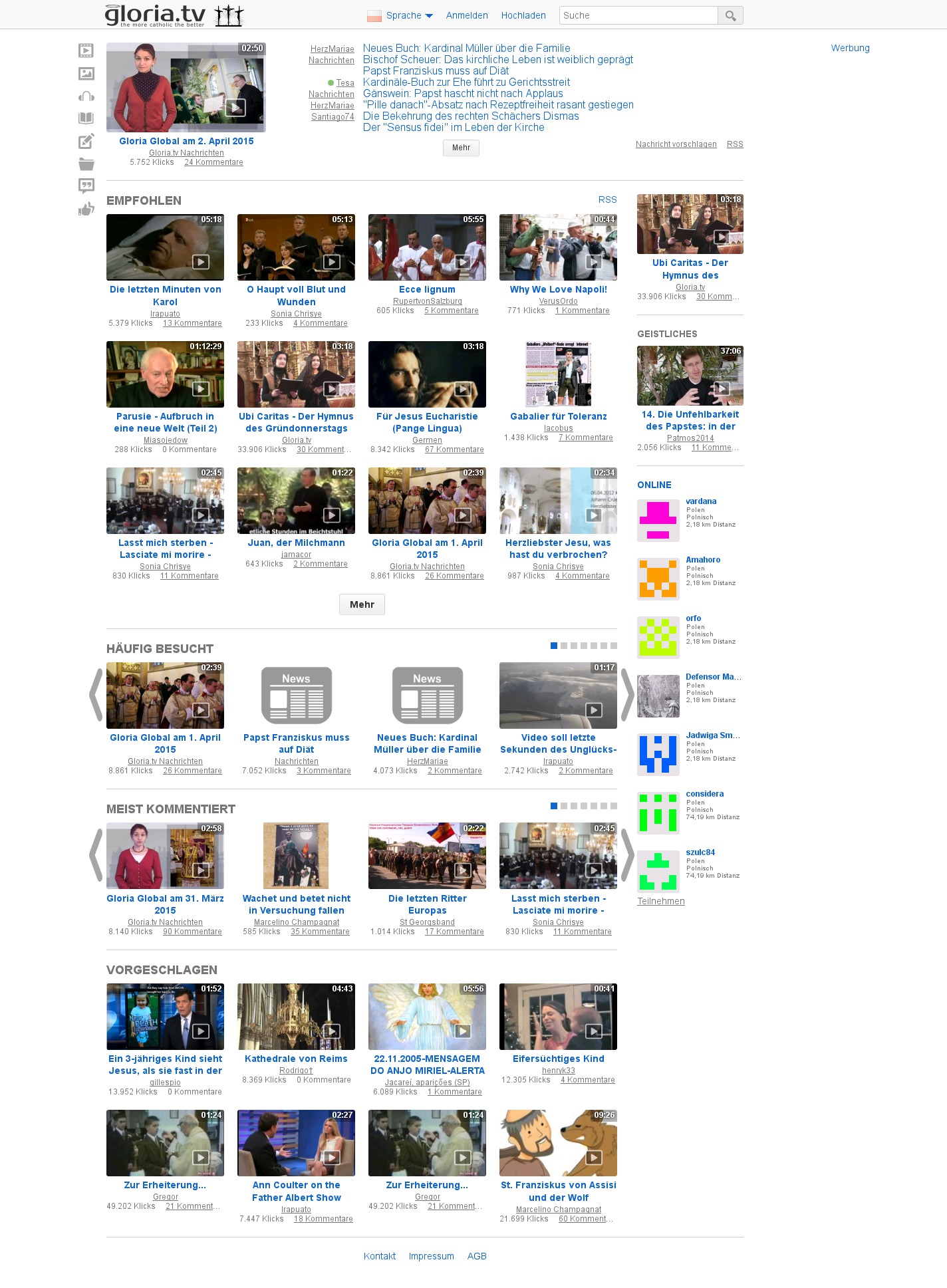The image size is (947, 1288).
Task: Open the Kontakt footer link
Action: pos(380,1256)
